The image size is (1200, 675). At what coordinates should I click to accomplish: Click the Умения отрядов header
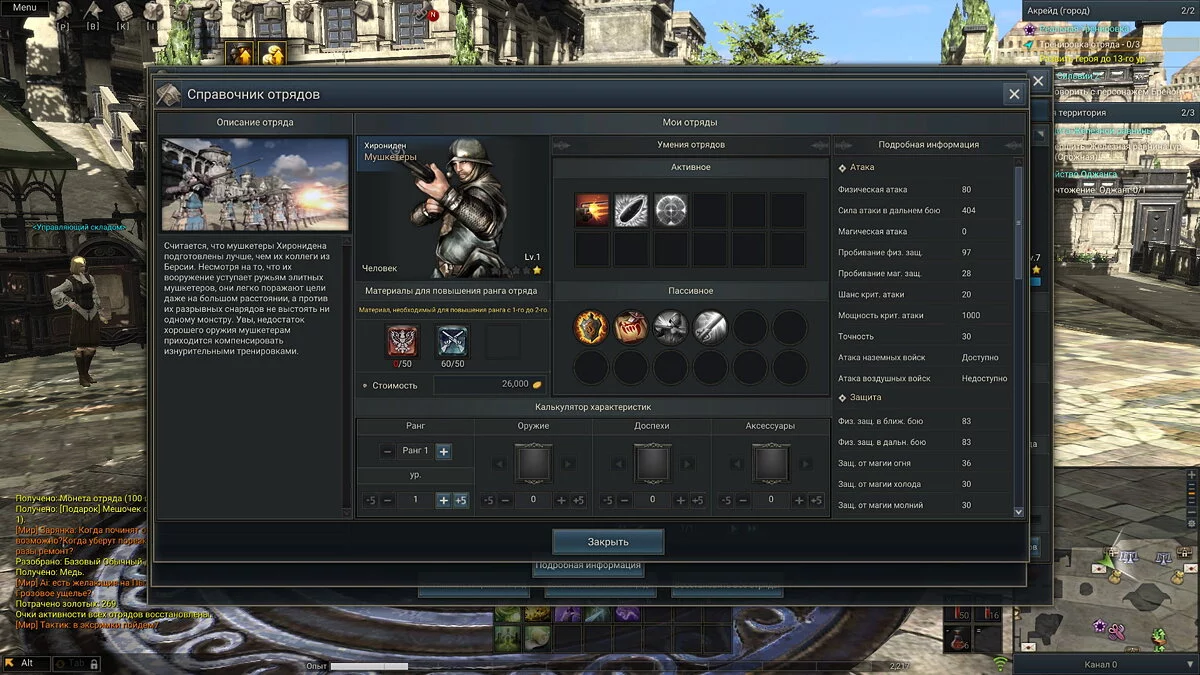[691, 145]
